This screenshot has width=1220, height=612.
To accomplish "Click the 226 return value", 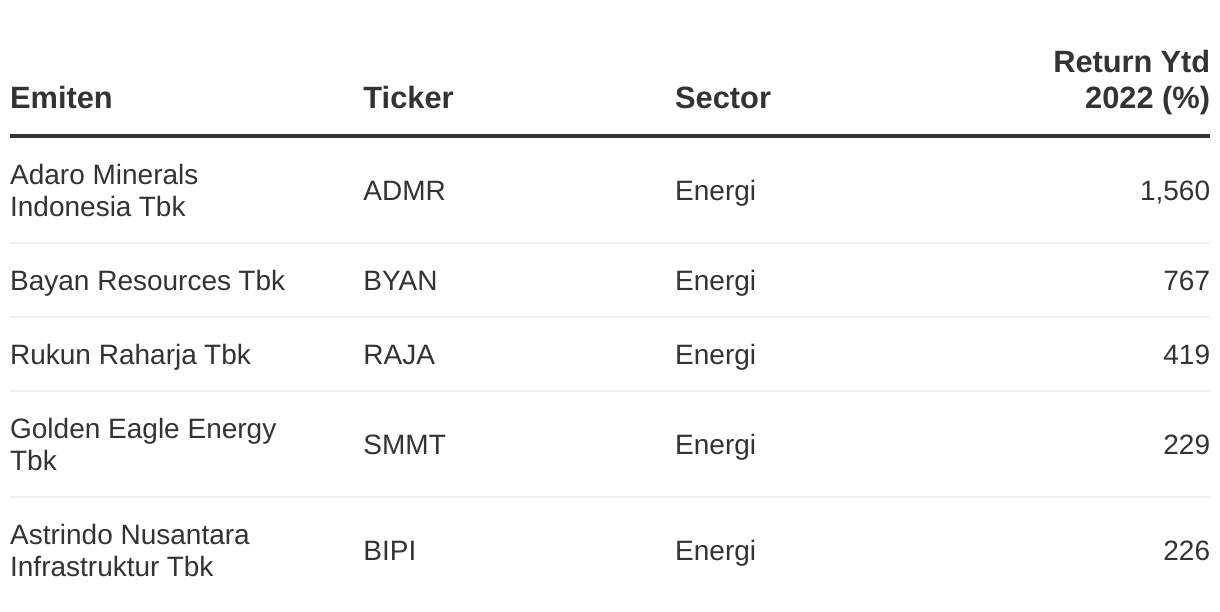I will 1186,551.
